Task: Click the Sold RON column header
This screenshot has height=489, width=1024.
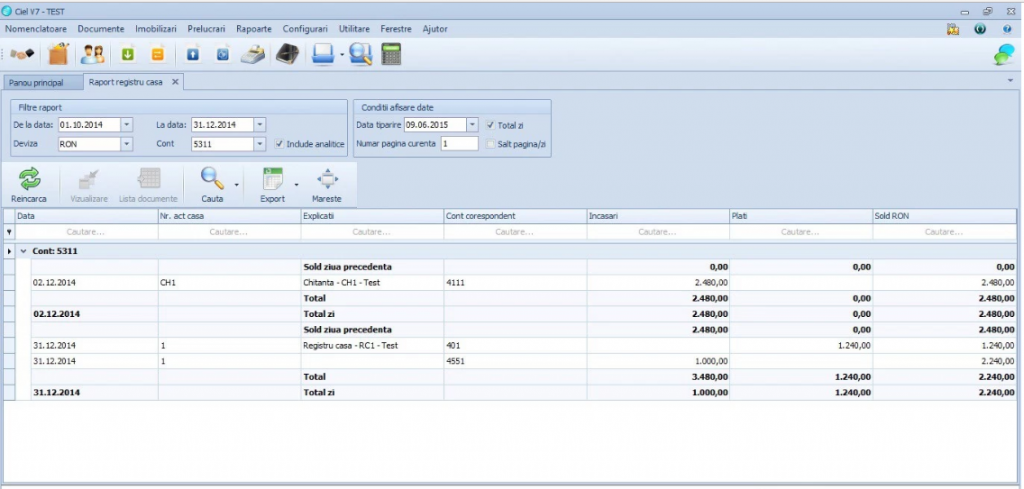Action: (x=944, y=215)
